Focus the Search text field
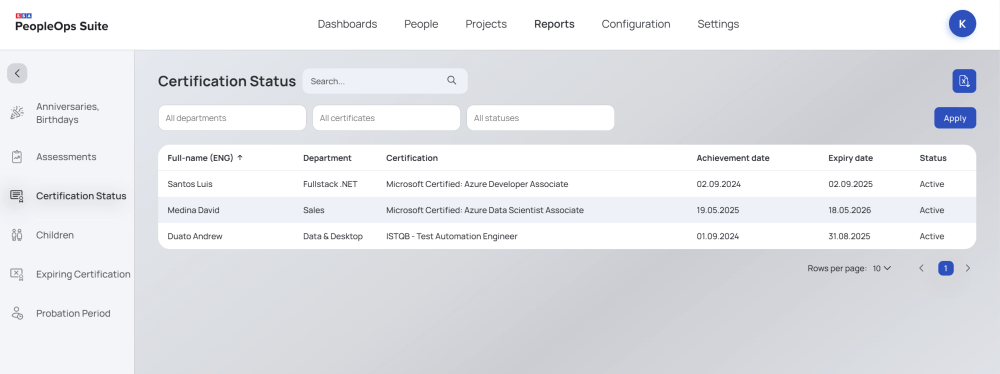 (x=376, y=81)
